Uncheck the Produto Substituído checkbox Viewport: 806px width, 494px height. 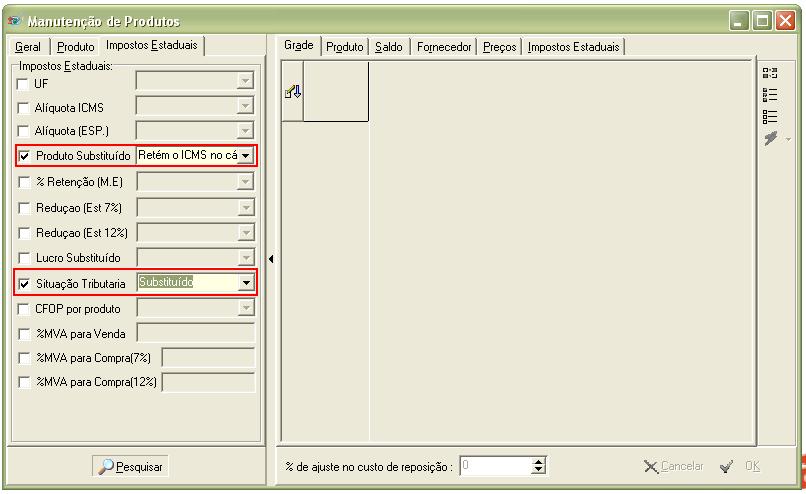24,156
